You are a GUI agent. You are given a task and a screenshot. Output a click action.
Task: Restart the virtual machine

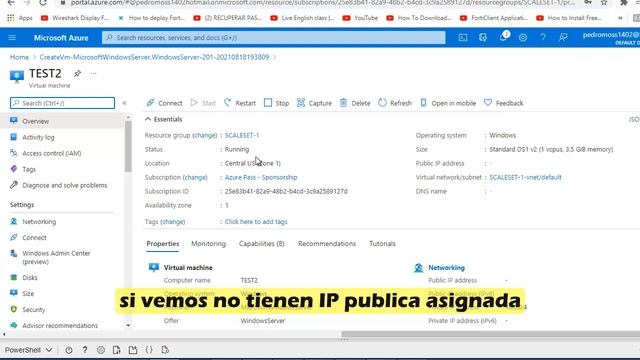(x=240, y=103)
